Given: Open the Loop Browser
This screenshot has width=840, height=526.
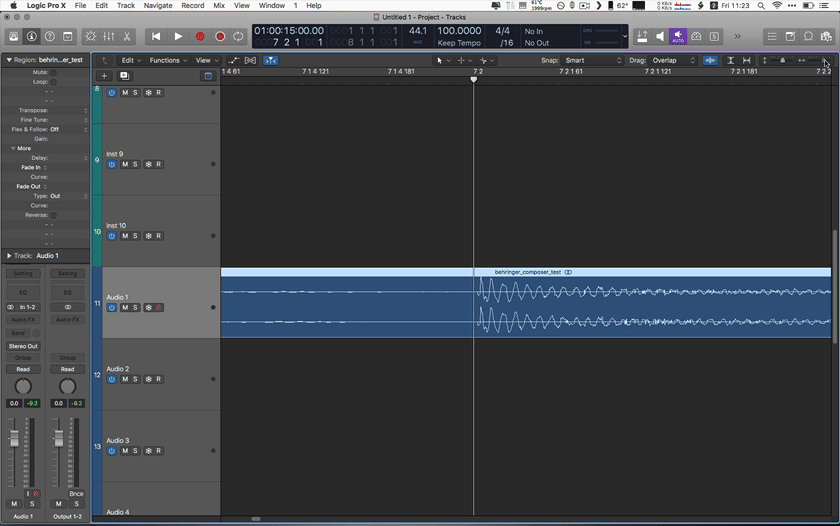Looking at the screenshot, I should 808,36.
